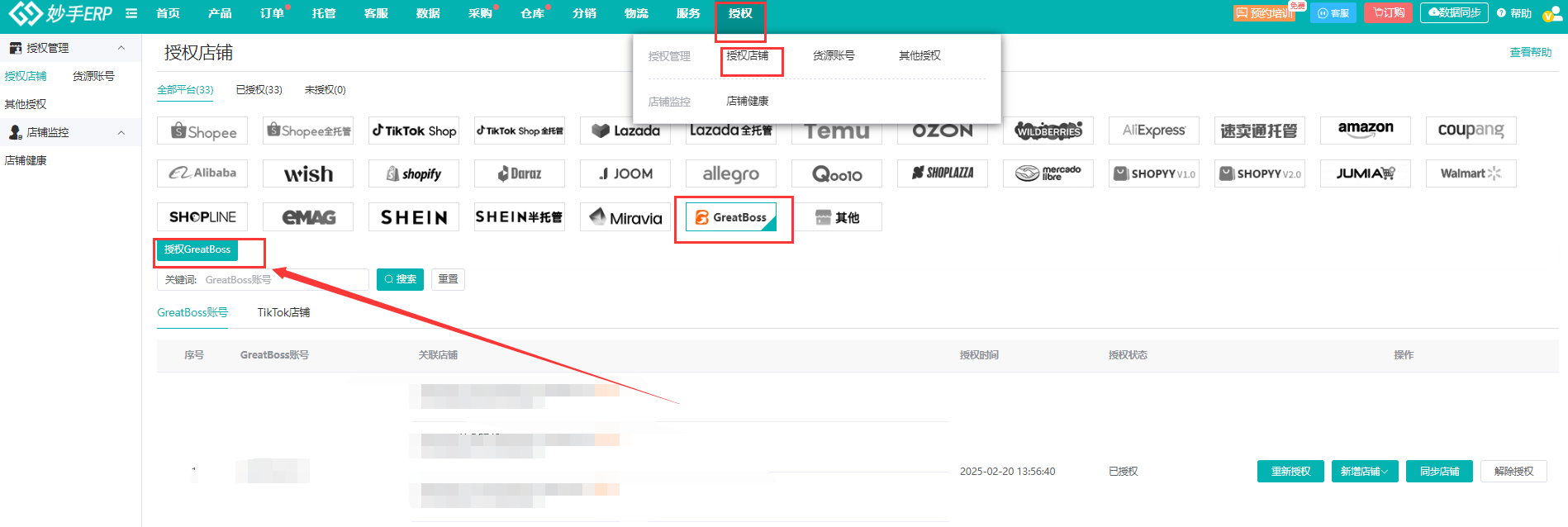The width and height of the screenshot is (1568, 527).
Task: Select the Miravia platform logo
Action: pyautogui.click(x=625, y=216)
